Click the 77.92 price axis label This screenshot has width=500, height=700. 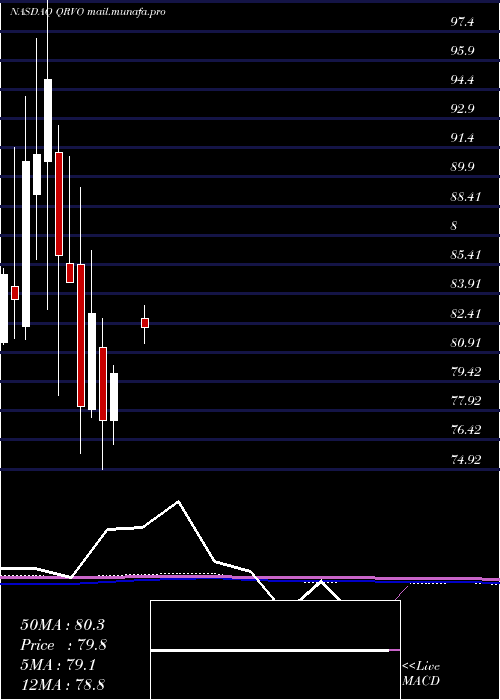465,401
